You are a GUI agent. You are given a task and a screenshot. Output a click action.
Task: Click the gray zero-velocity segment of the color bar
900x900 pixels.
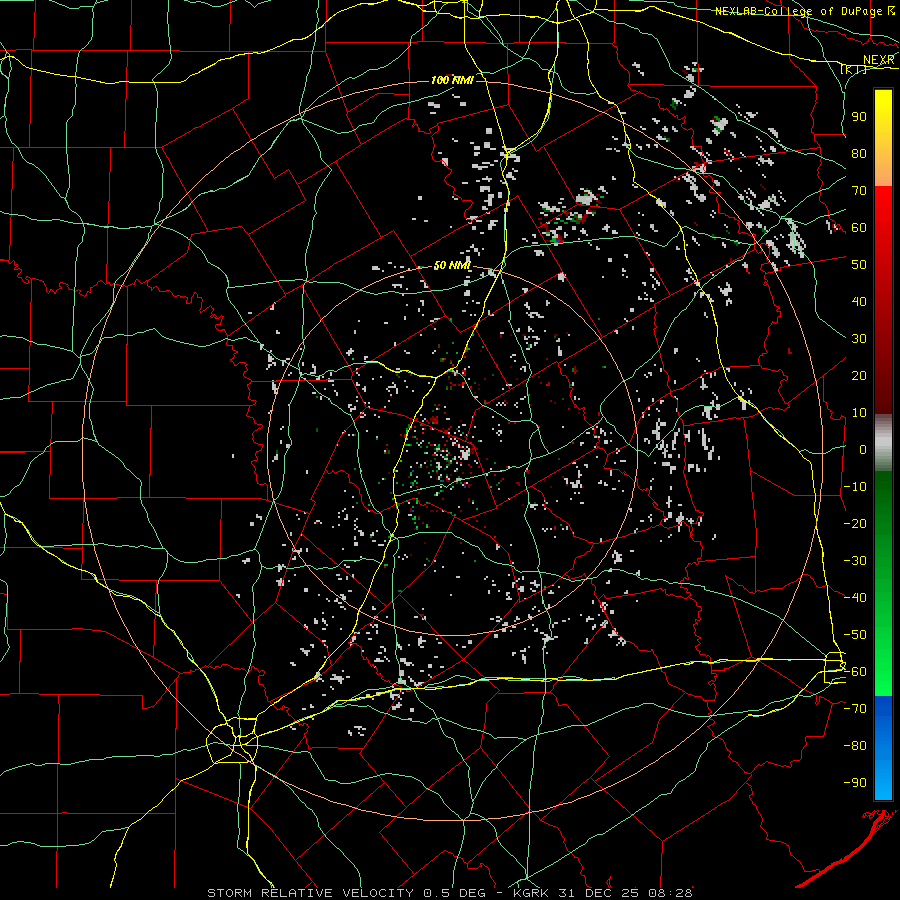tap(883, 443)
